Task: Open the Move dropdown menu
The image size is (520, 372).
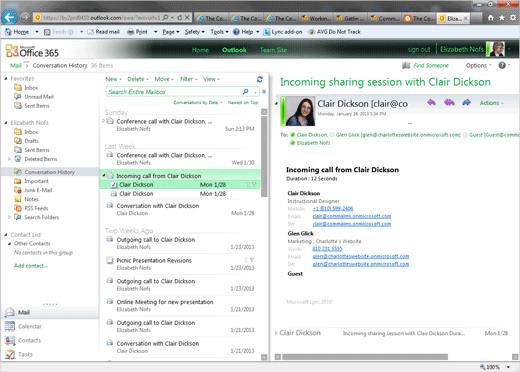Action: click(164, 79)
